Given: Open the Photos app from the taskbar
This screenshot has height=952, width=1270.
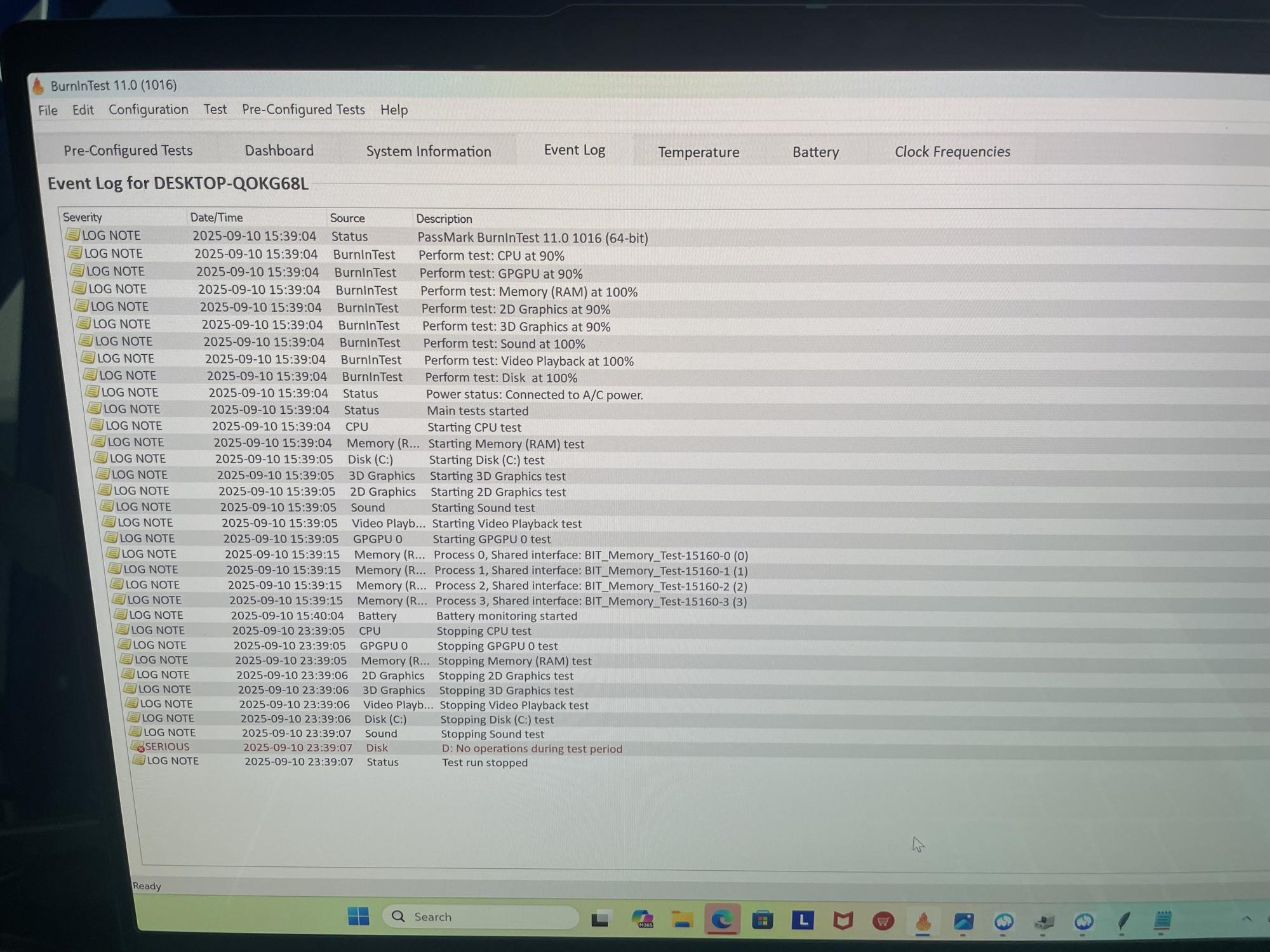Looking at the screenshot, I should (963, 921).
